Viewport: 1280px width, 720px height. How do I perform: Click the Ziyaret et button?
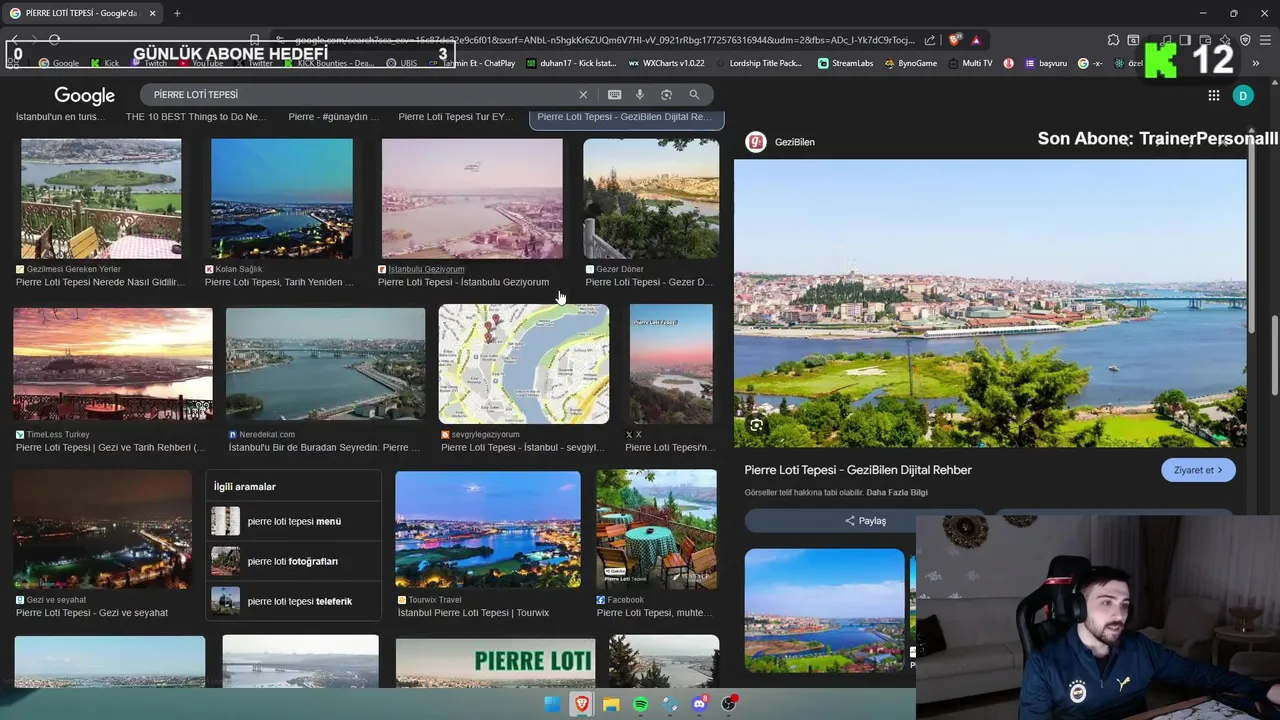[x=1198, y=470]
